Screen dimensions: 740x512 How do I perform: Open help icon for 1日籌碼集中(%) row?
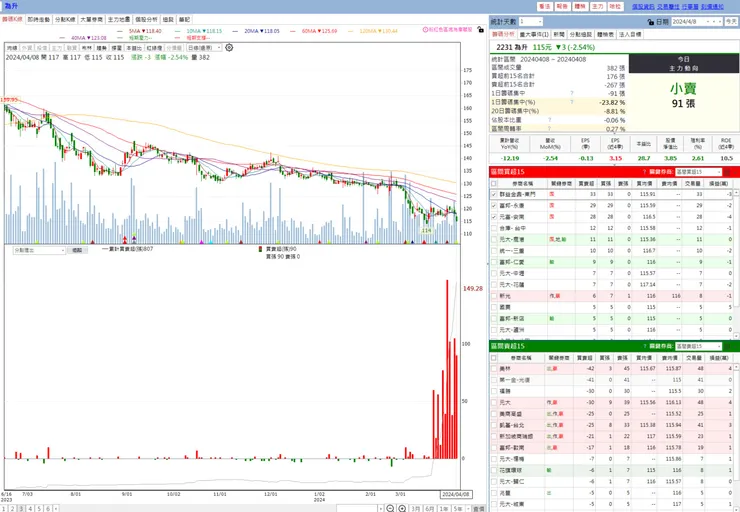click(x=572, y=102)
